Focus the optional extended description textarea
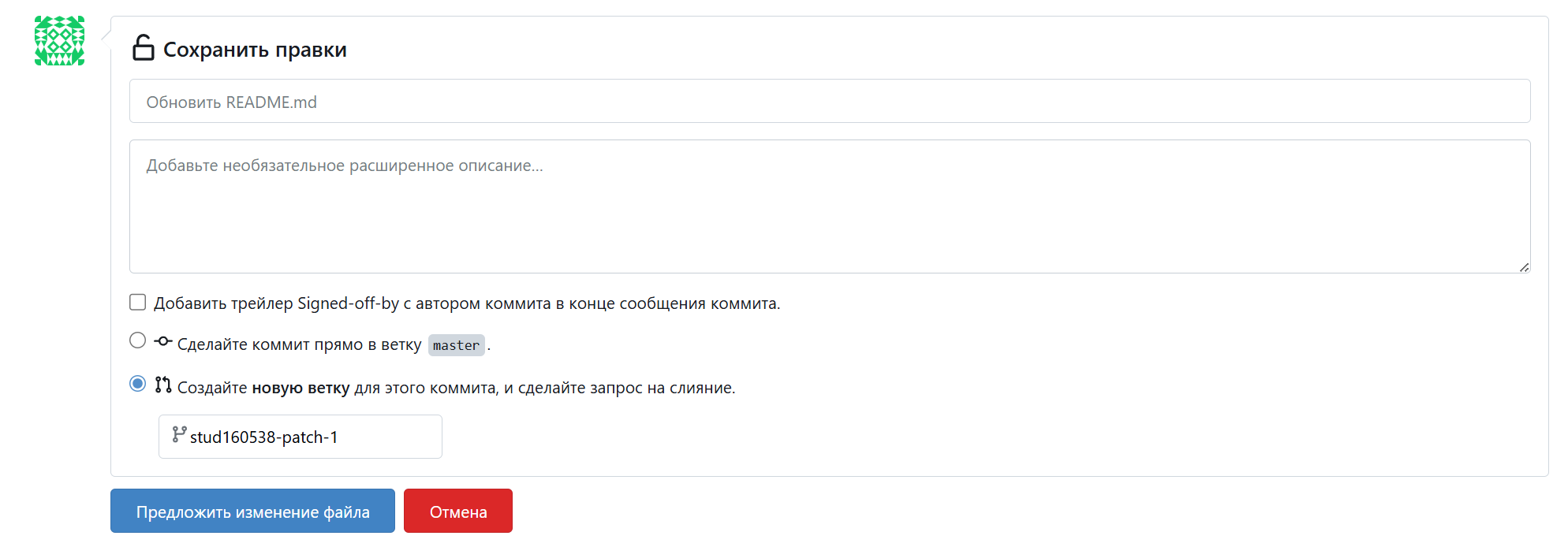 click(x=830, y=206)
